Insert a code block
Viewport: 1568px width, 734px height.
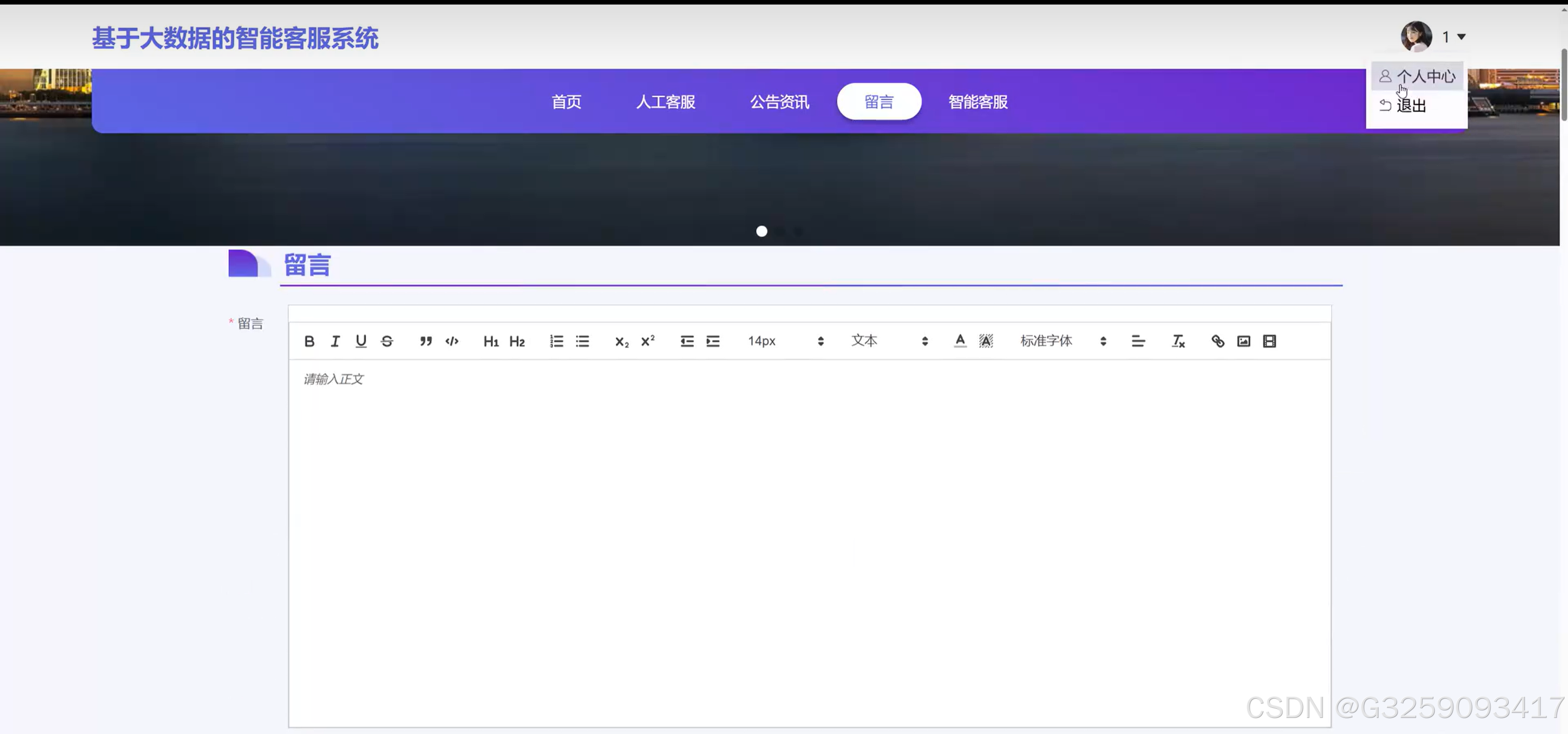tap(452, 341)
